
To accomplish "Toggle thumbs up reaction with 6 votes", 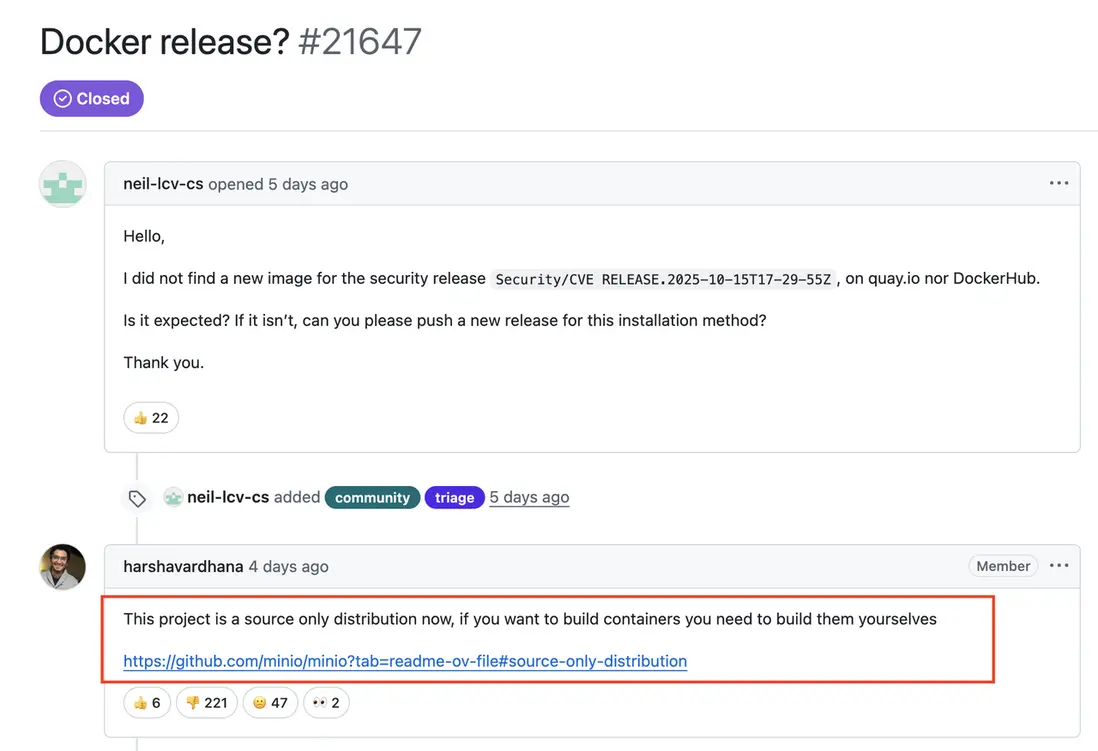I will click(147, 703).
